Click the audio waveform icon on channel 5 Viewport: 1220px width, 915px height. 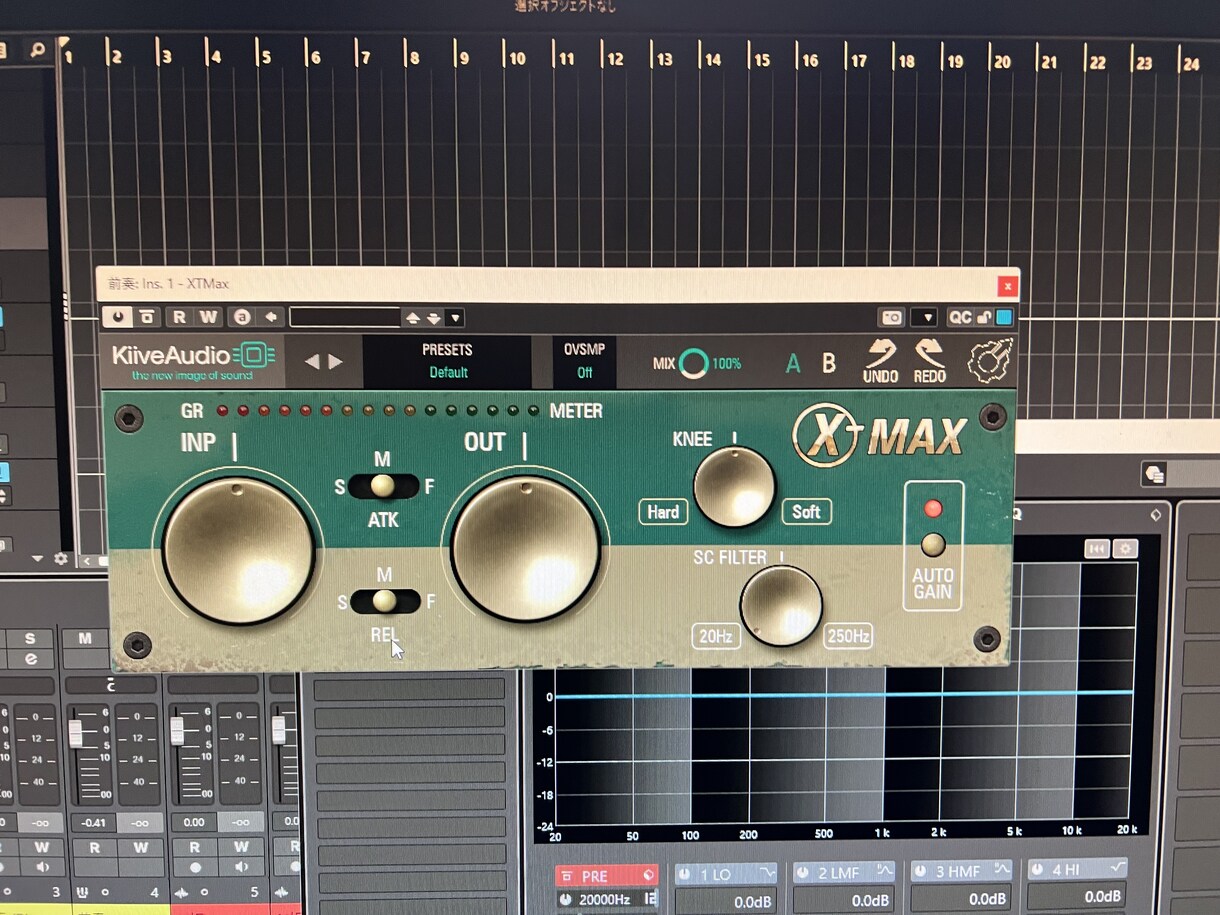pyautogui.click(x=182, y=892)
